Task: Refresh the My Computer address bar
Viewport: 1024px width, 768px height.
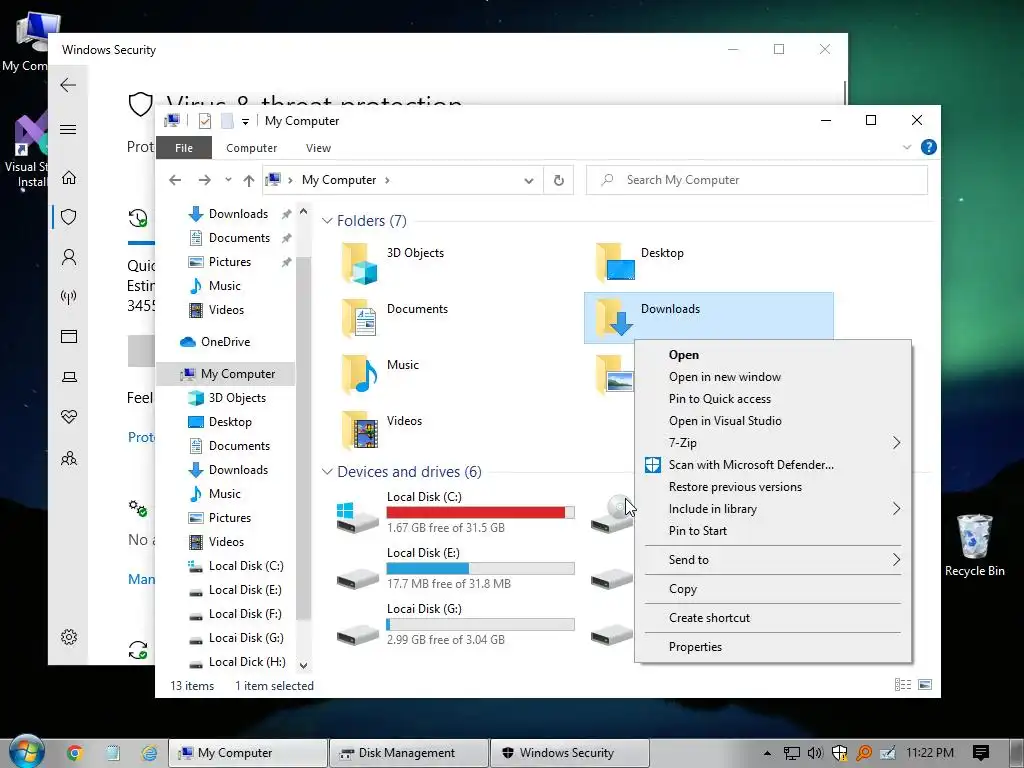Action: [x=558, y=180]
